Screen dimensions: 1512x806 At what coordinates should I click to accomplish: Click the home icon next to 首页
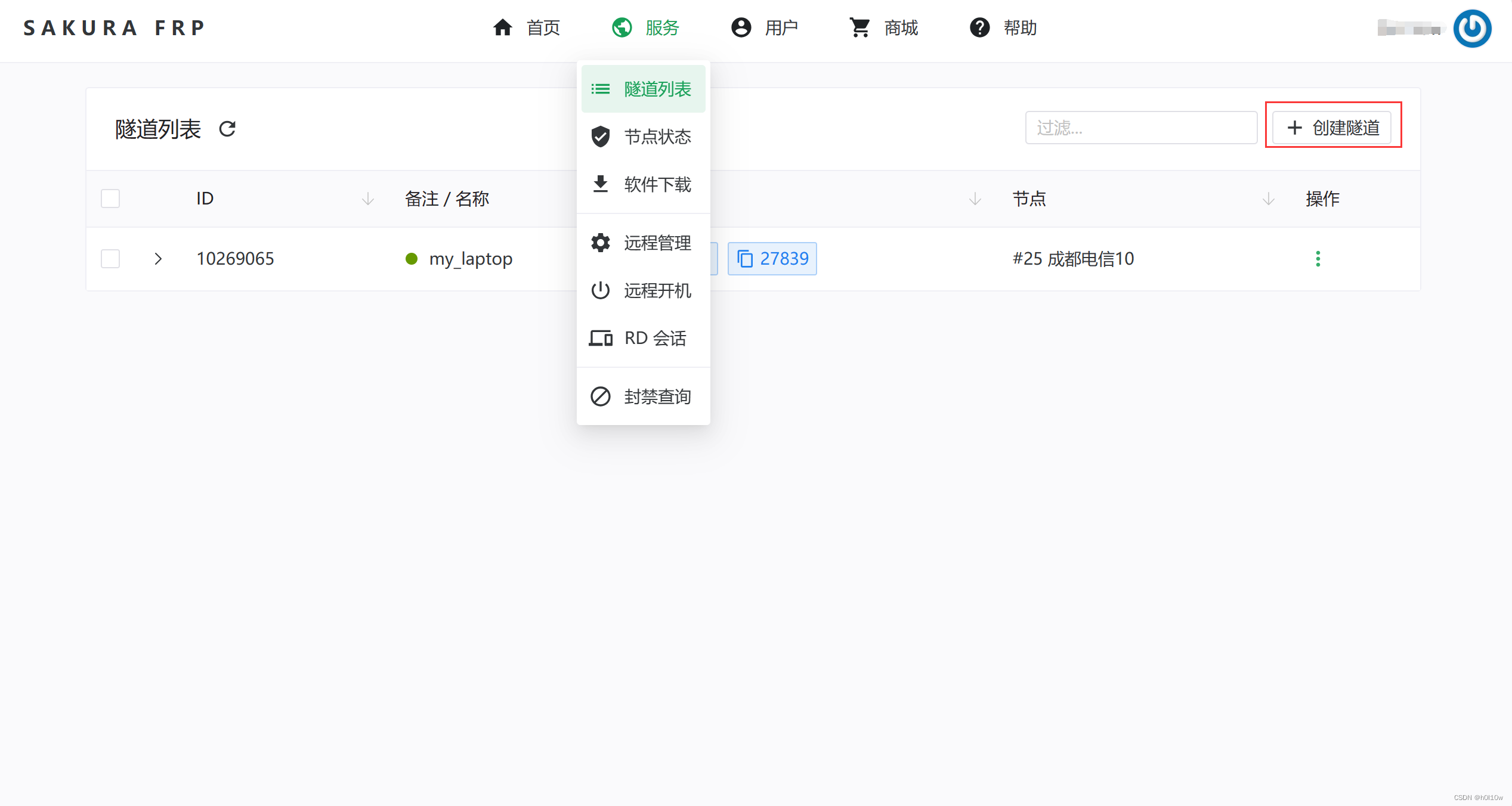point(503,27)
